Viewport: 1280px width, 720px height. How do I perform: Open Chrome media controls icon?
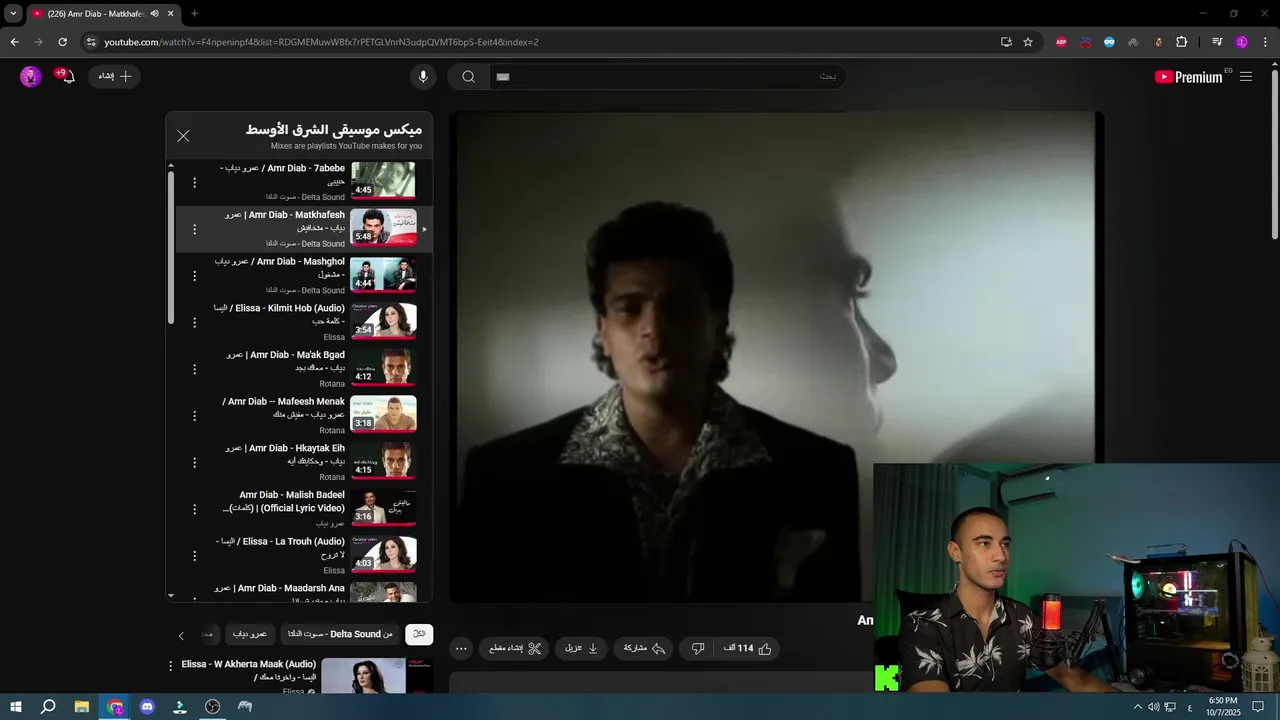[x=1217, y=42]
